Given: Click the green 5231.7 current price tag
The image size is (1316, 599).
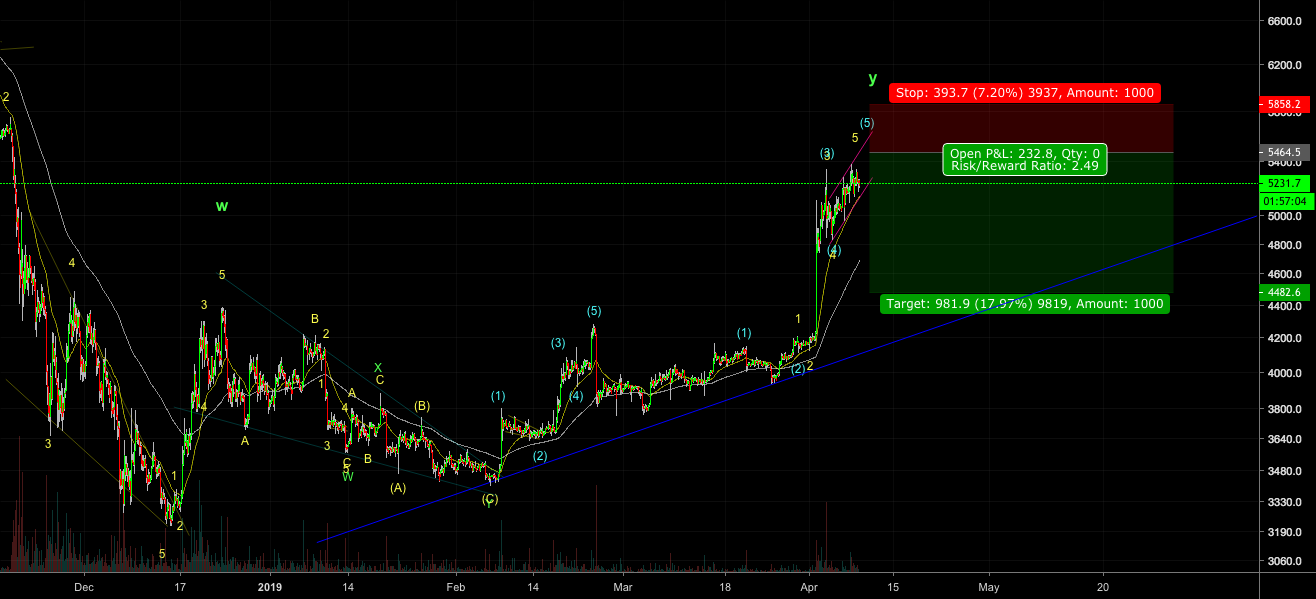Looking at the screenshot, I should tap(1285, 183).
